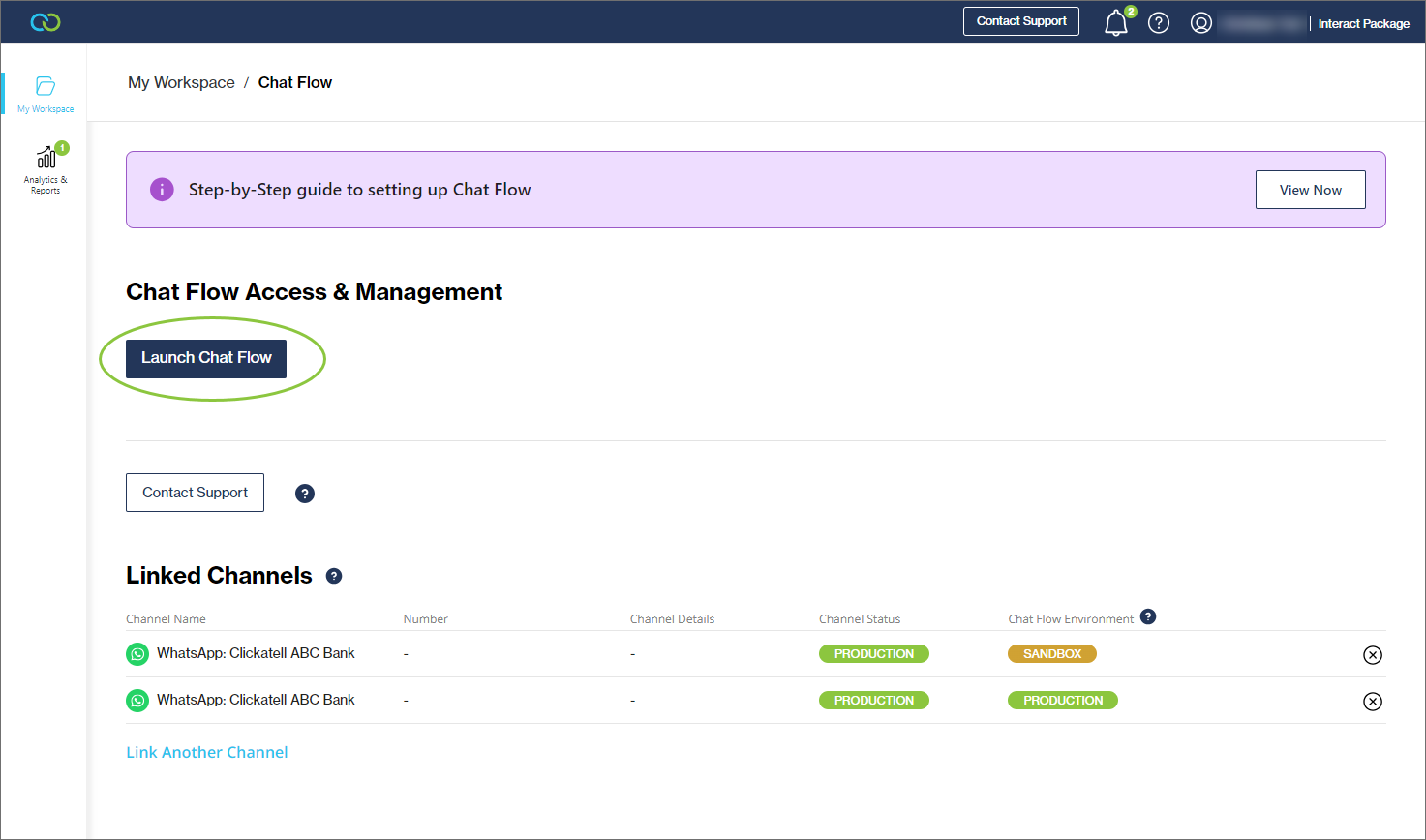Click the SANDBOX environment badge
Viewport: 1426px width, 840px height.
point(1051,653)
